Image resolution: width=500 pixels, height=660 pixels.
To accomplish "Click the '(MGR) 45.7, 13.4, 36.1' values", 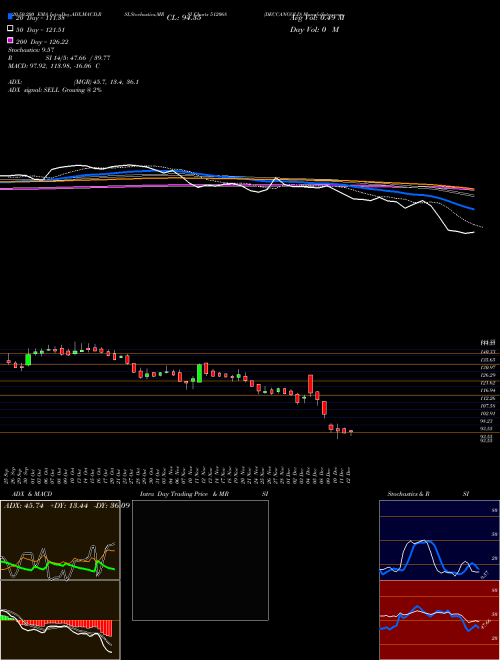I will (x=106, y=82).
